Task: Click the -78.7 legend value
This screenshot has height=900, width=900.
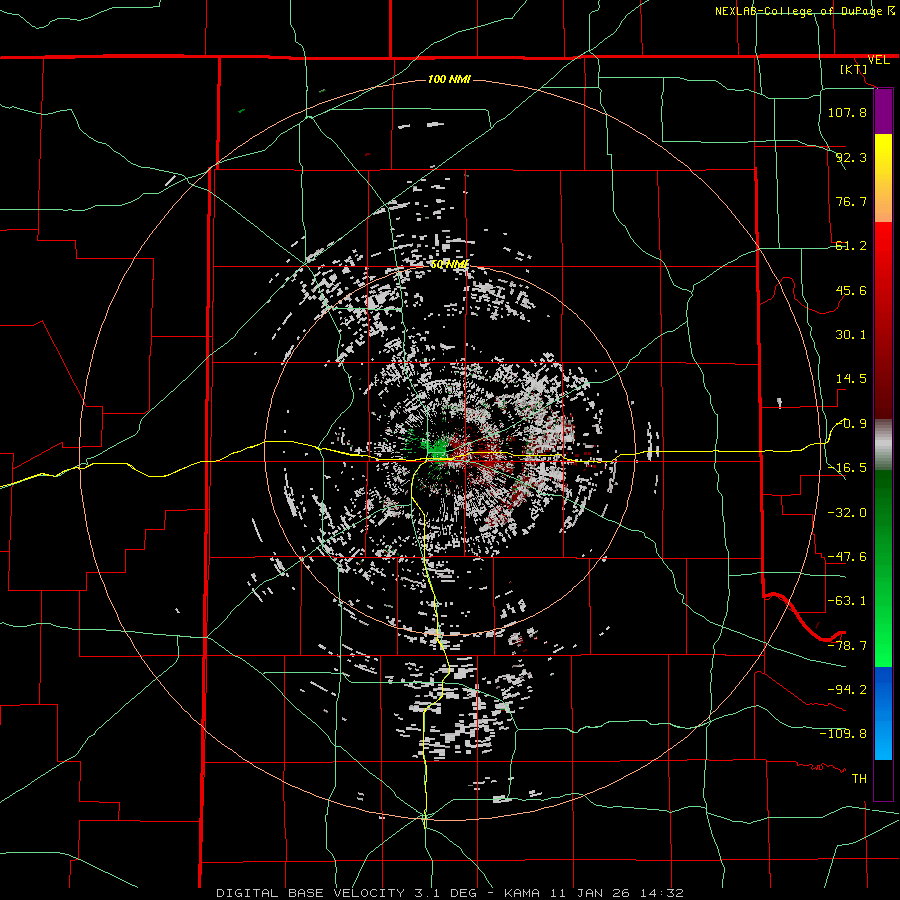Action: pos(847,646)
